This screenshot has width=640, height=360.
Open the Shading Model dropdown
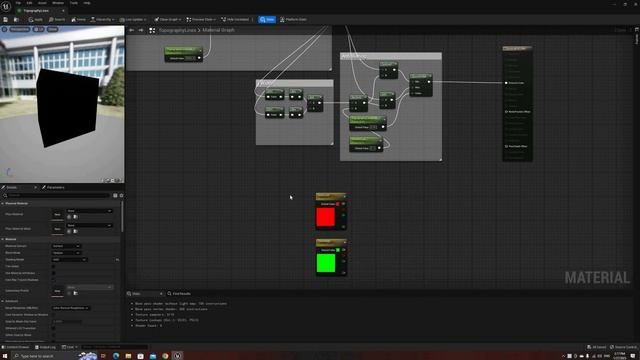click(69, 260)
